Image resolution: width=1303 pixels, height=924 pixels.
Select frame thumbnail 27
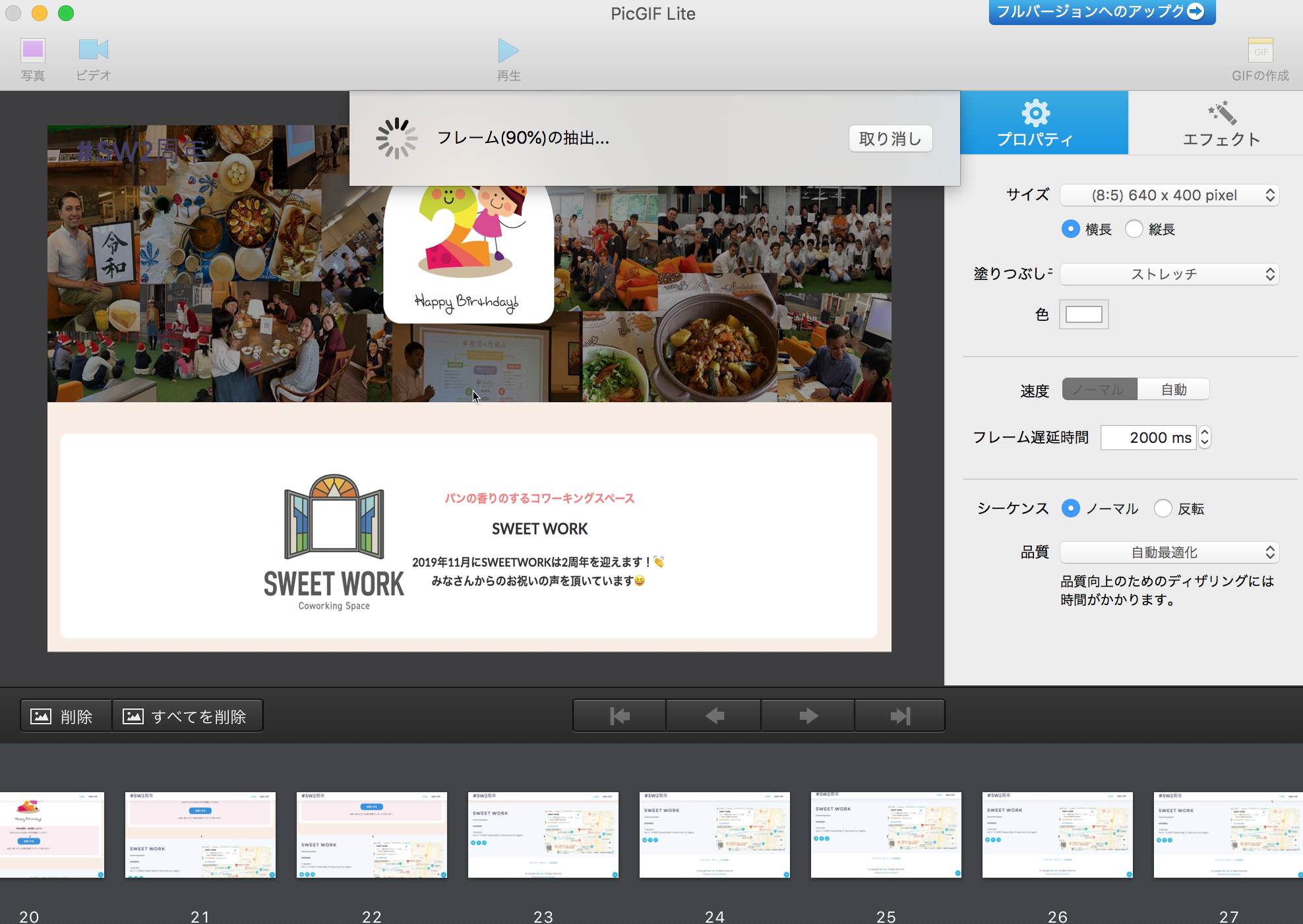point(1228,835)
